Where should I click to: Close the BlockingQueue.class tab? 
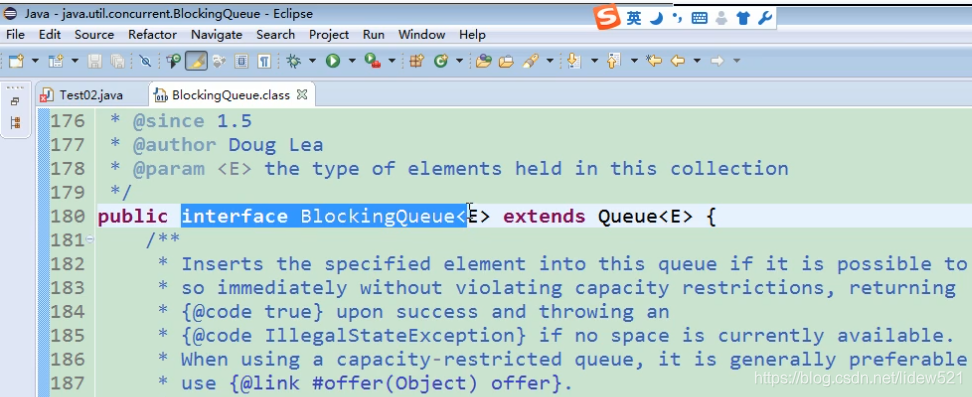coord(302,95)
